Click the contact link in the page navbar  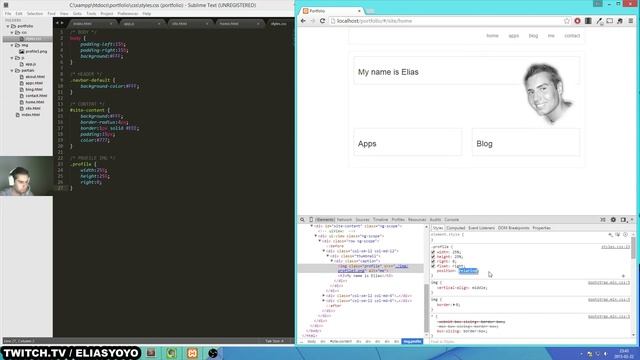[x=572, y=36]
